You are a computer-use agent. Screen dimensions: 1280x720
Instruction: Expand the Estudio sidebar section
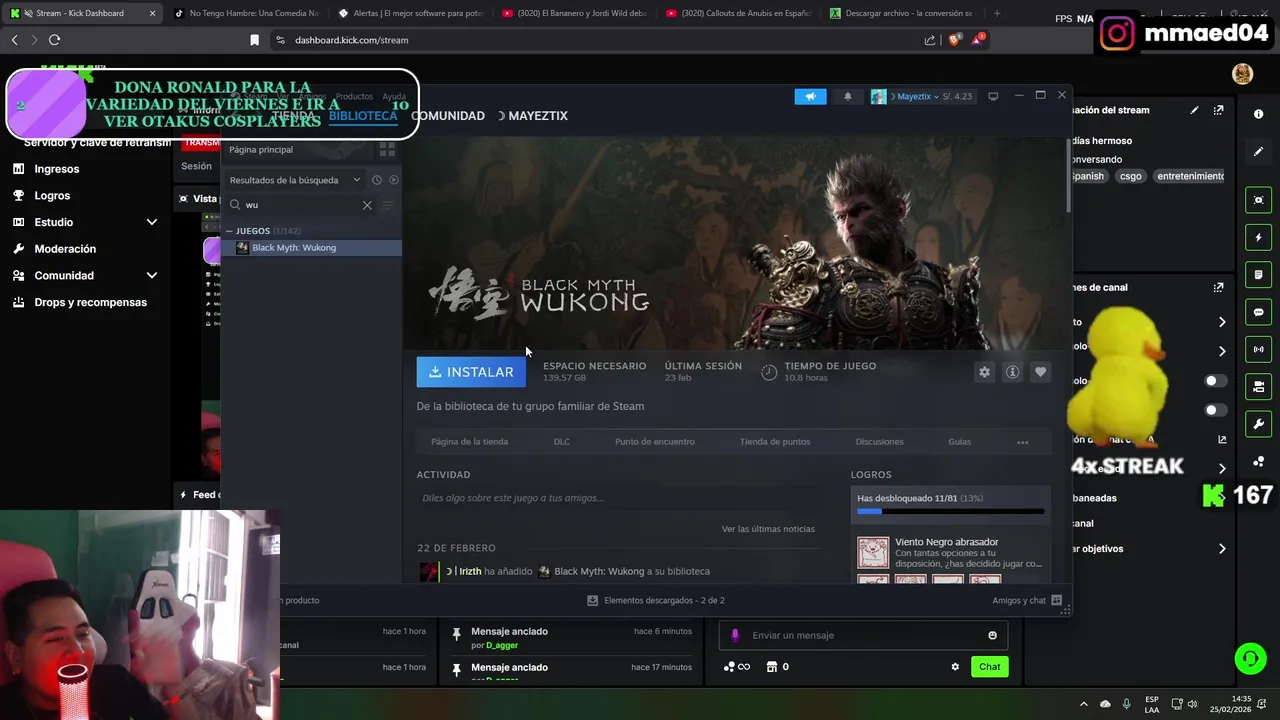(x=152, y=222)
